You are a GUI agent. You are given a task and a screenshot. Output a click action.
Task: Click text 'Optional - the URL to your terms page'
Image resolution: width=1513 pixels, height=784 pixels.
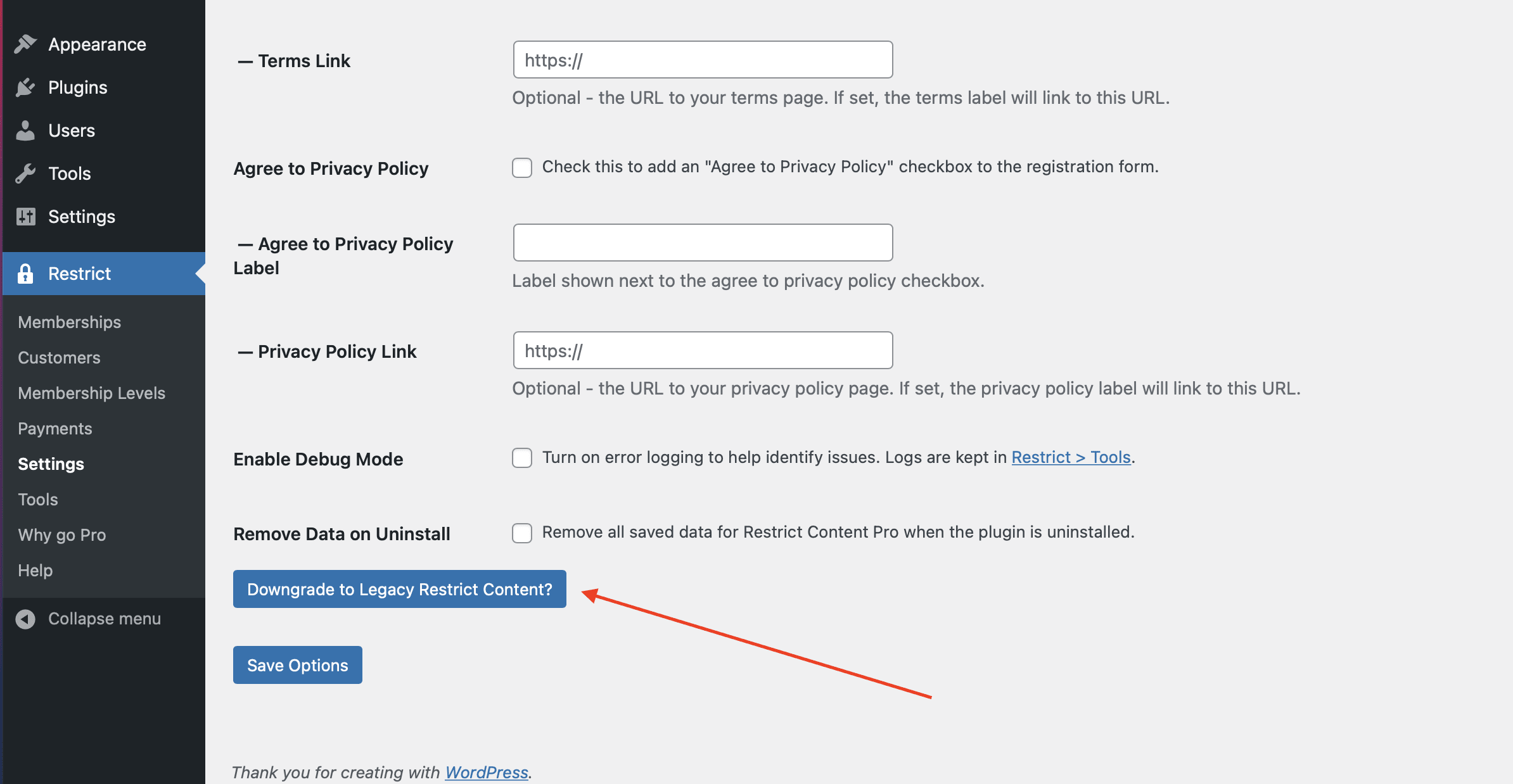[670, 98]
